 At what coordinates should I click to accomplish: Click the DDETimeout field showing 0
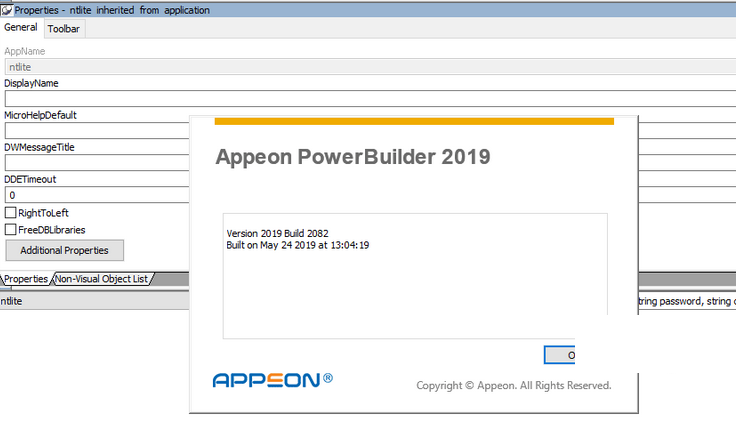[97, 195]
